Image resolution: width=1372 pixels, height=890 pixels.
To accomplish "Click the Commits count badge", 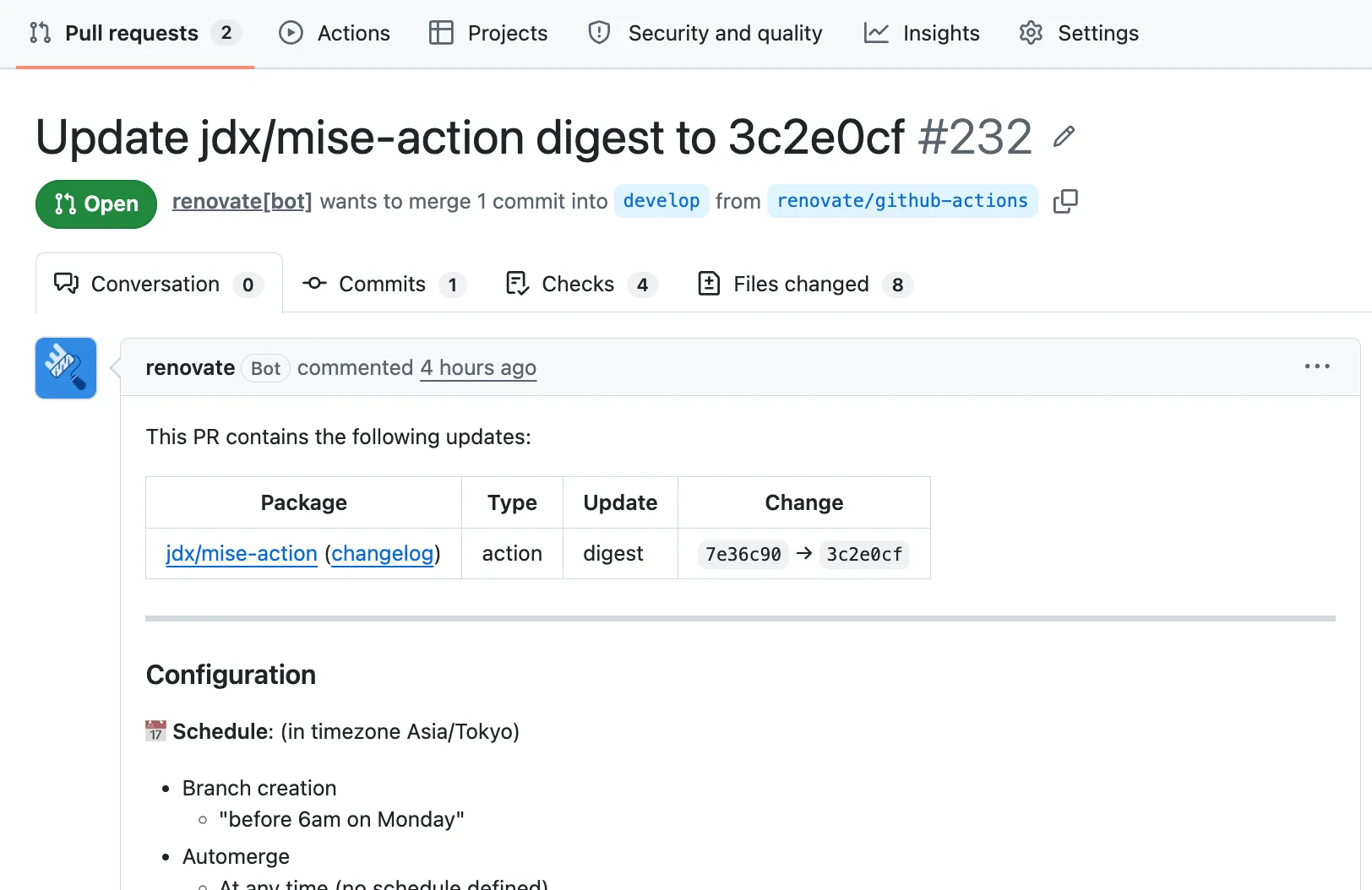I will point(452,285).
